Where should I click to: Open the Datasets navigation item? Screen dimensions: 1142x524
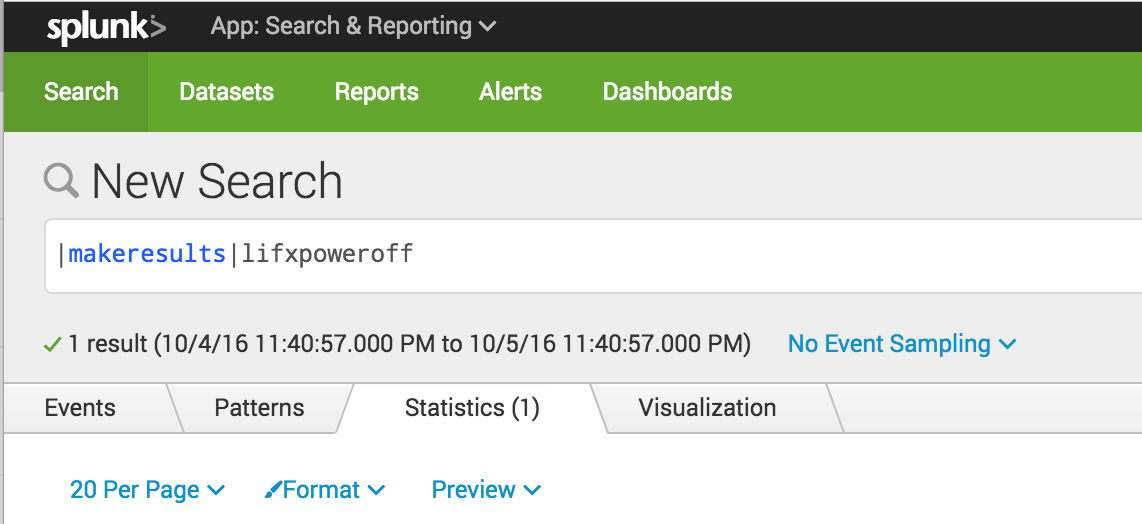click(x=227, y=92)
